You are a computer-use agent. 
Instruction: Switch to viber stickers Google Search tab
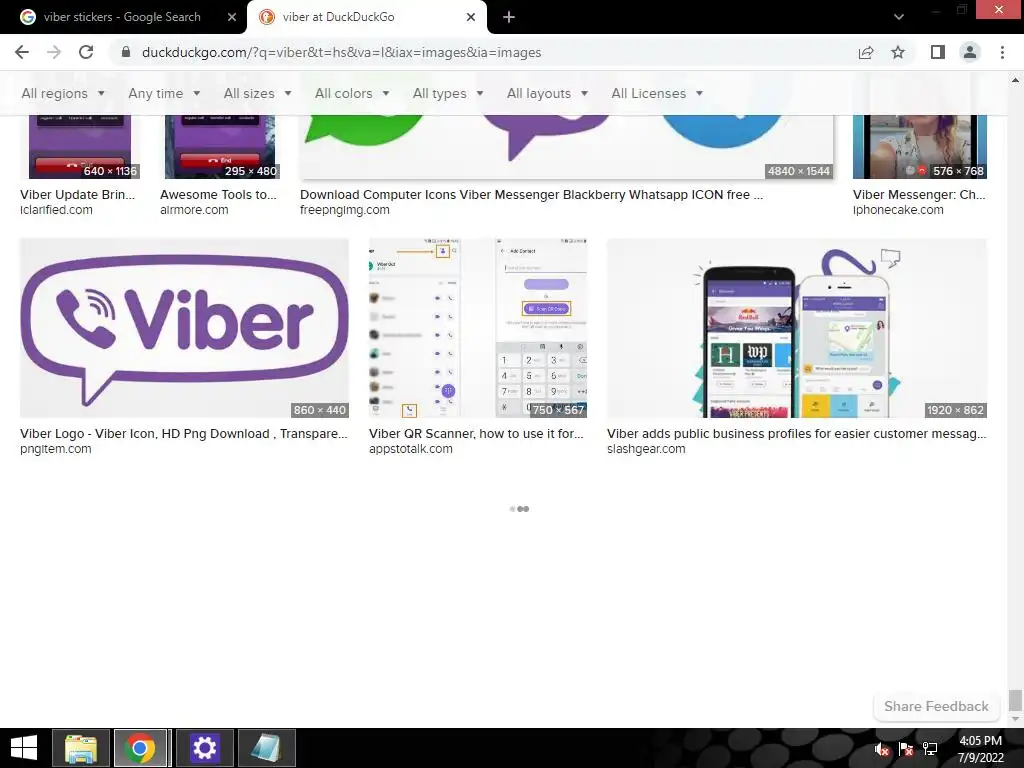(x=122, y=17)
